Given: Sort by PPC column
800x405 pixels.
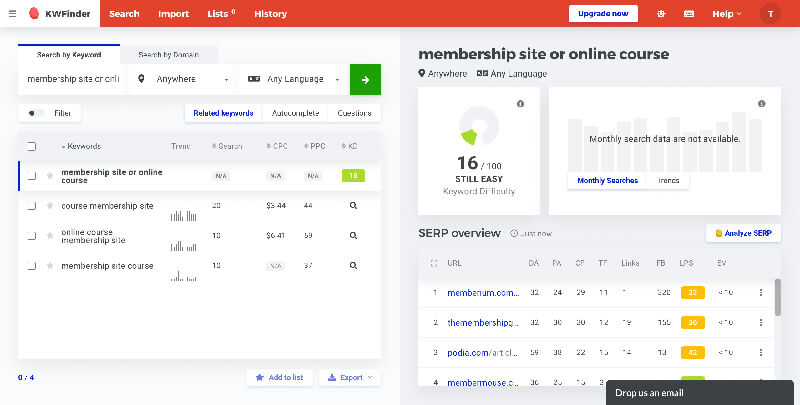Looking at the screenshot, I should pos(315,146).
